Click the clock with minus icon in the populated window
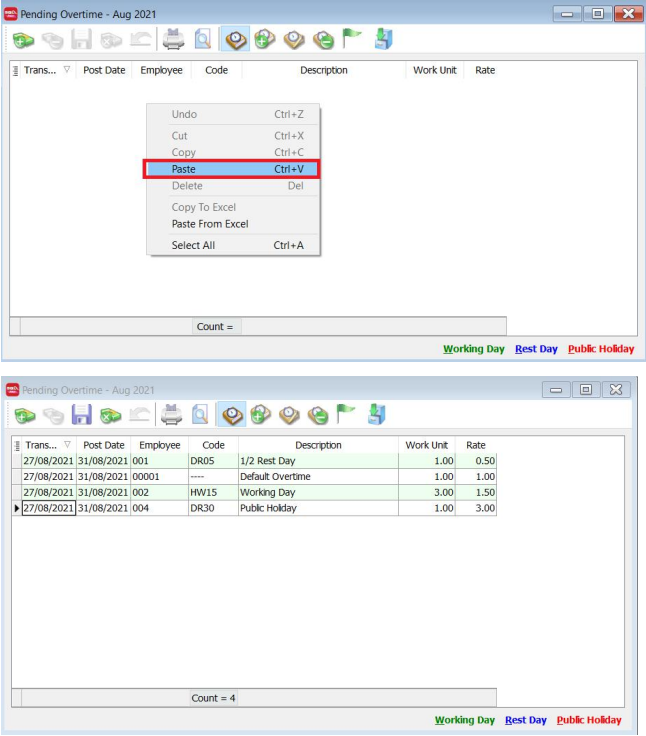 (x=319, y=414)
